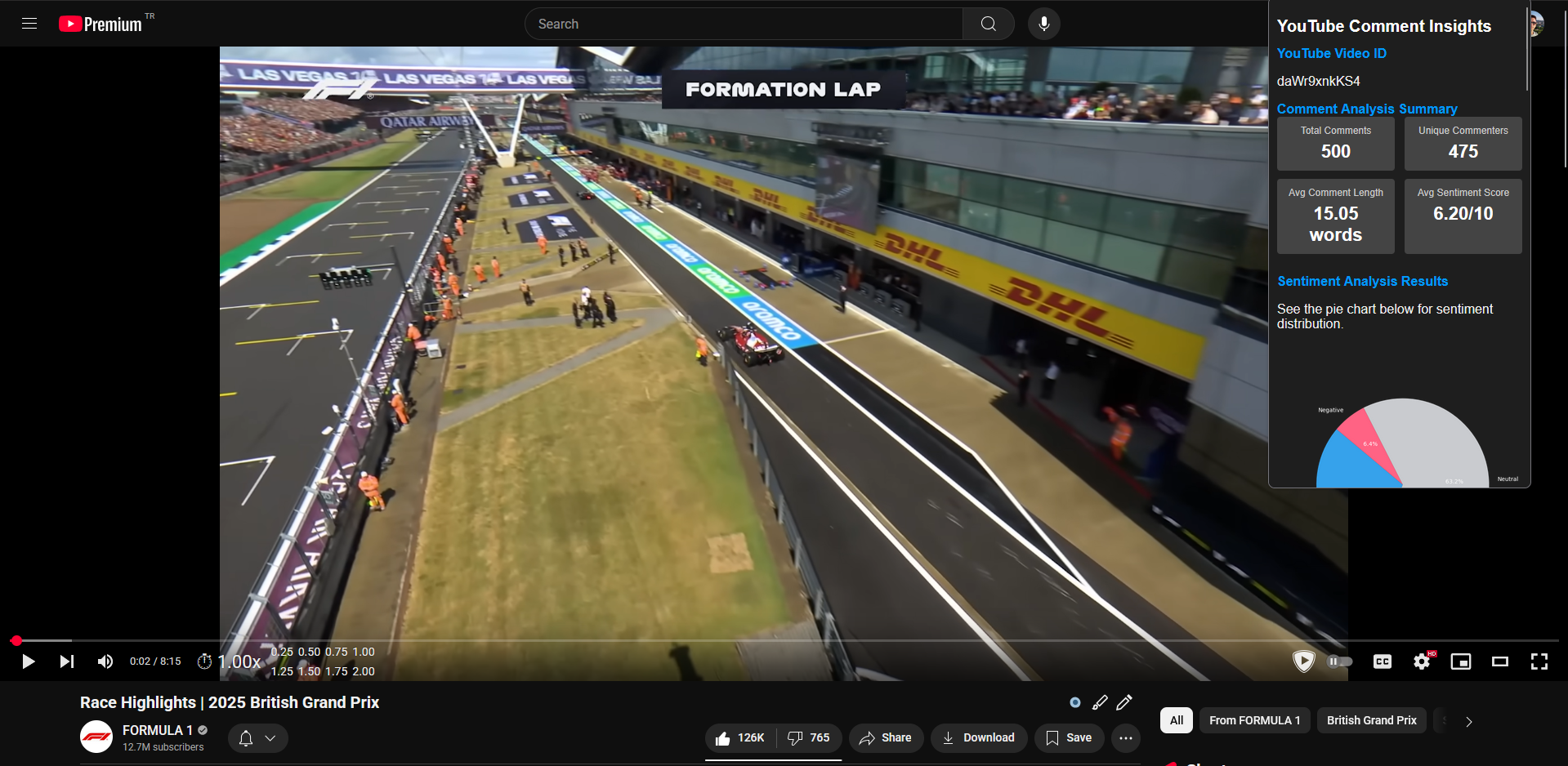Image resolution: width=1568 pixels, height=766 pixels.
Task: Click the blue circle extension icon
Action: (x=1075, y=702)
